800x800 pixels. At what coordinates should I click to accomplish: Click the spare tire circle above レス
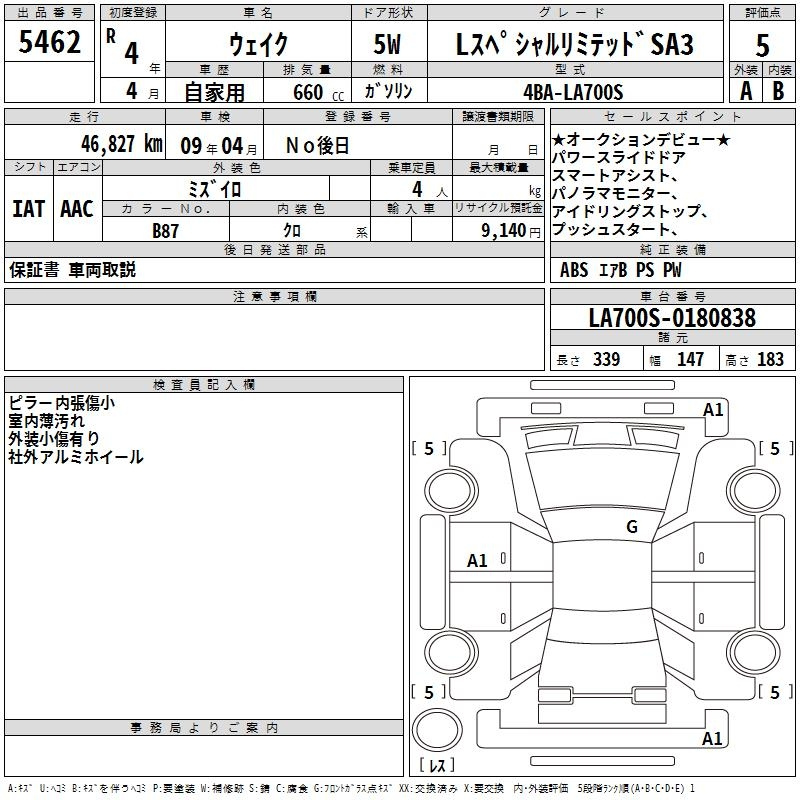tap(437, 730)
